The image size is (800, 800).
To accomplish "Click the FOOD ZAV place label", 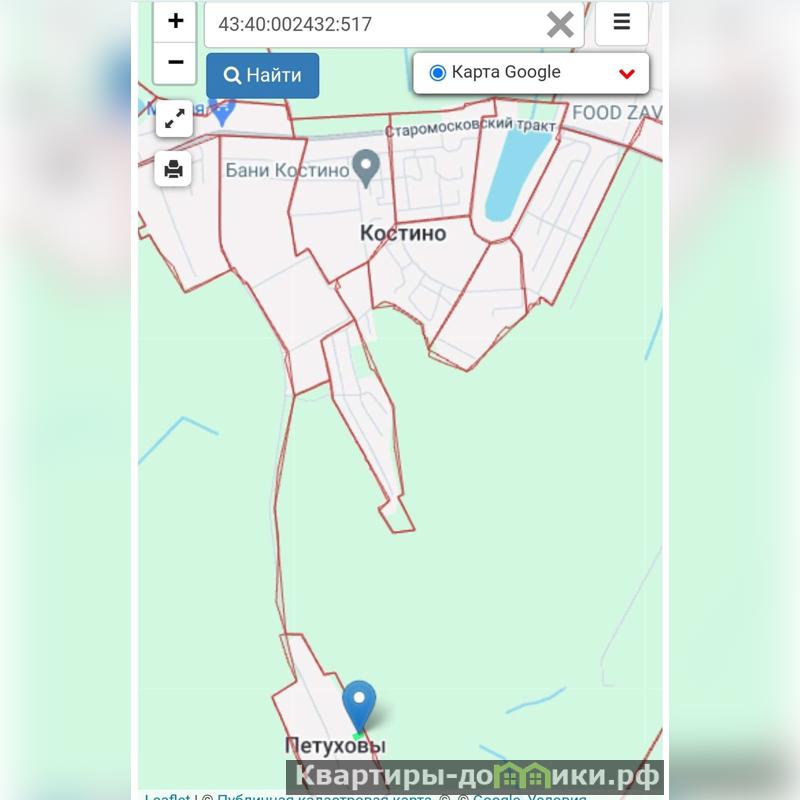I will click(617, 113).
